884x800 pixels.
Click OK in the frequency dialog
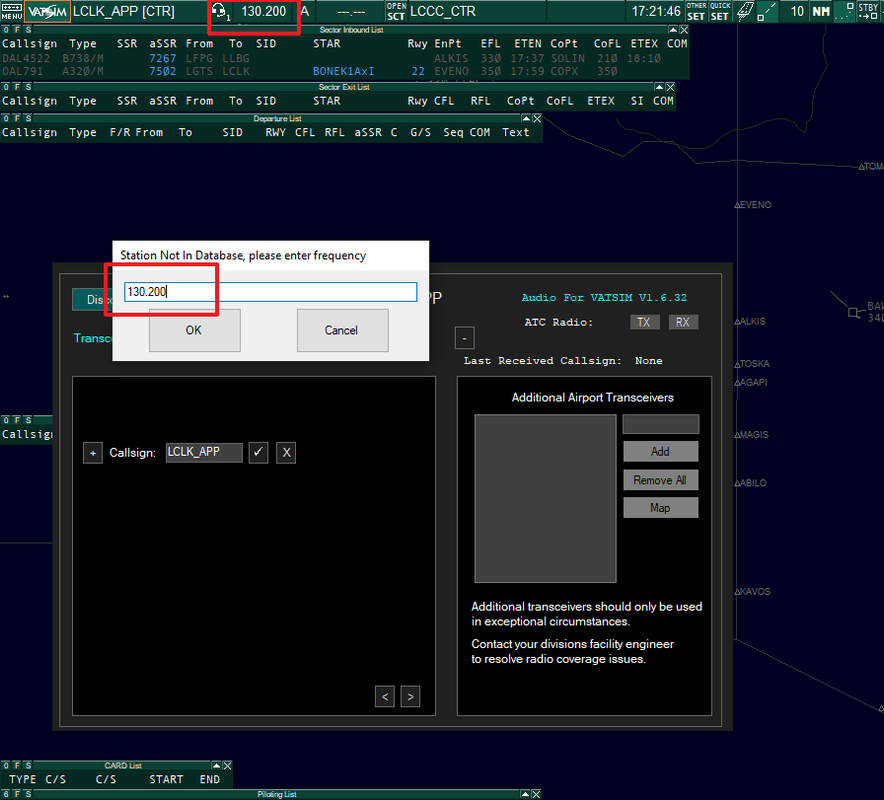(195, 330)
